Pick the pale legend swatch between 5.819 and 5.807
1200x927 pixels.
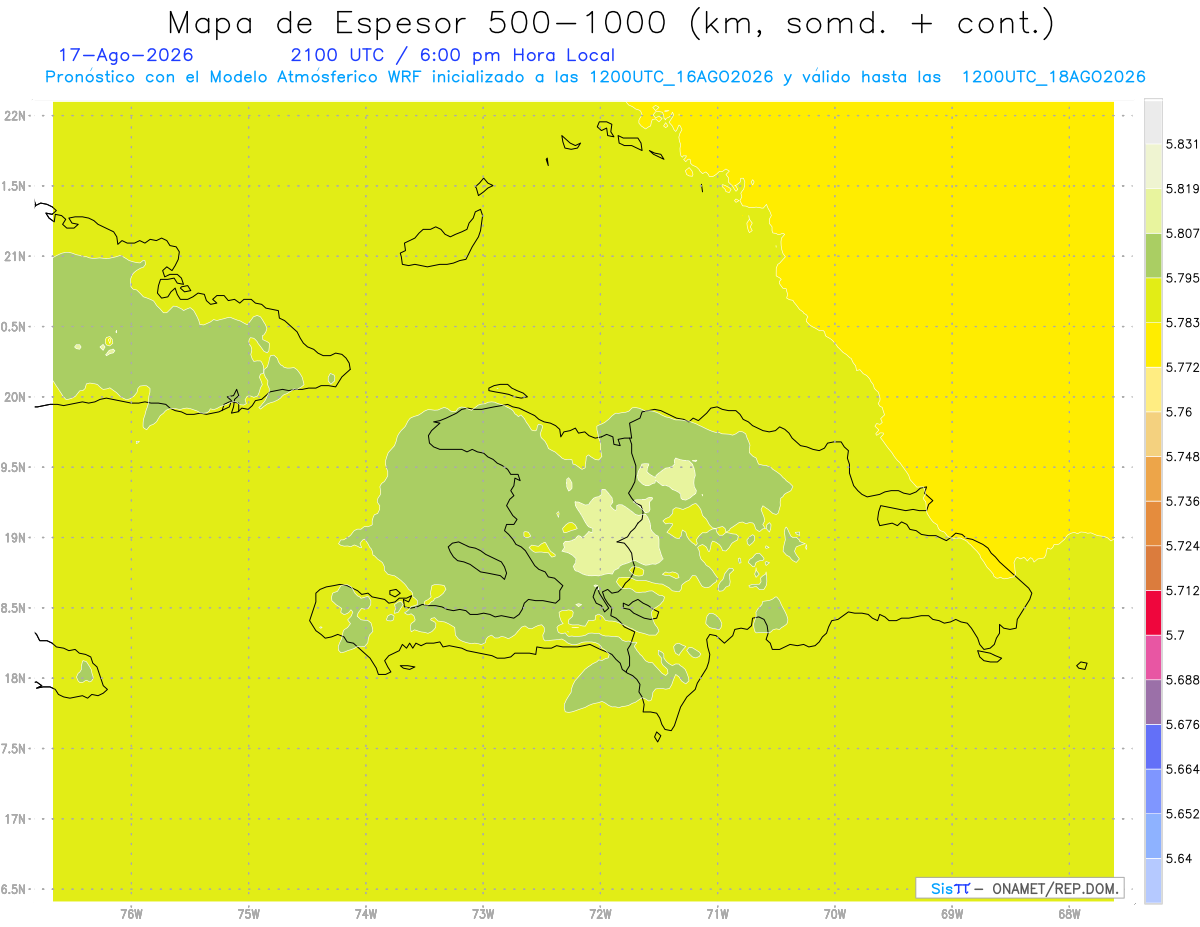tap(1153, 210)
